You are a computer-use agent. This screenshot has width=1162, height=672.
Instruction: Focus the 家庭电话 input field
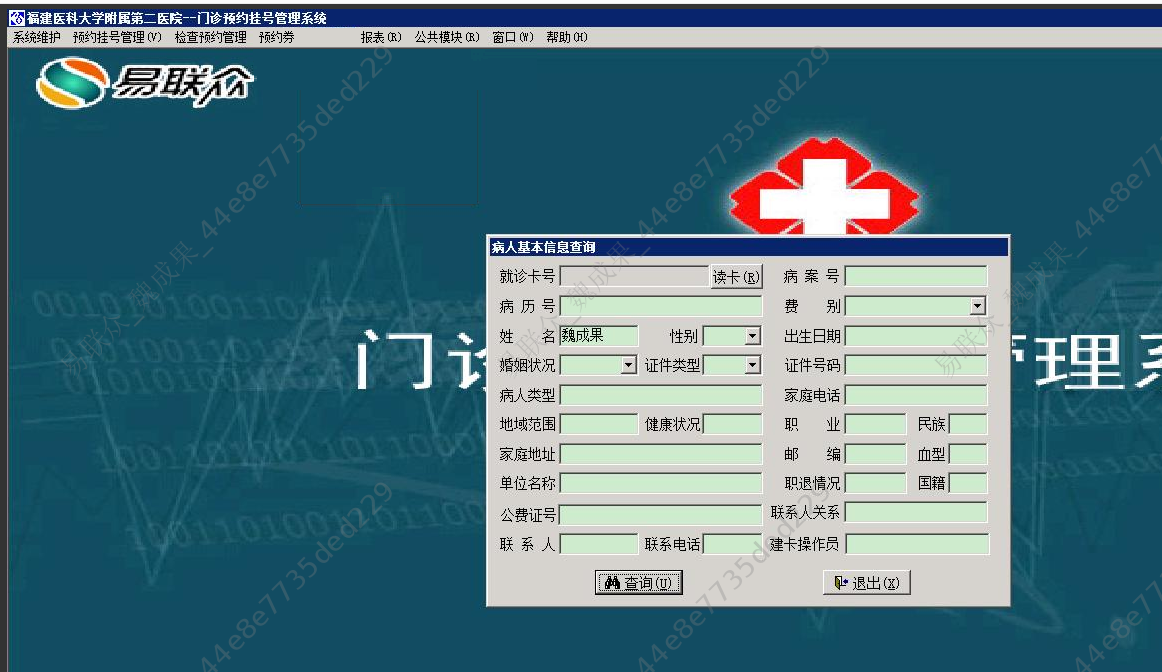[x=916, y=395]
